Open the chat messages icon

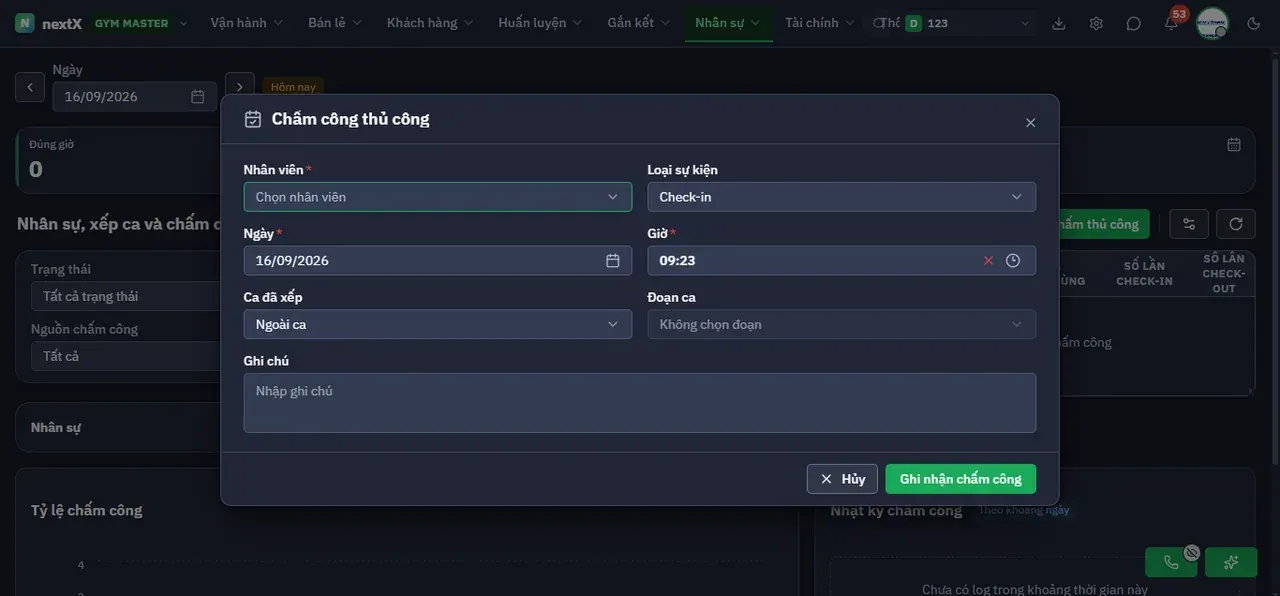(1133, 23)
